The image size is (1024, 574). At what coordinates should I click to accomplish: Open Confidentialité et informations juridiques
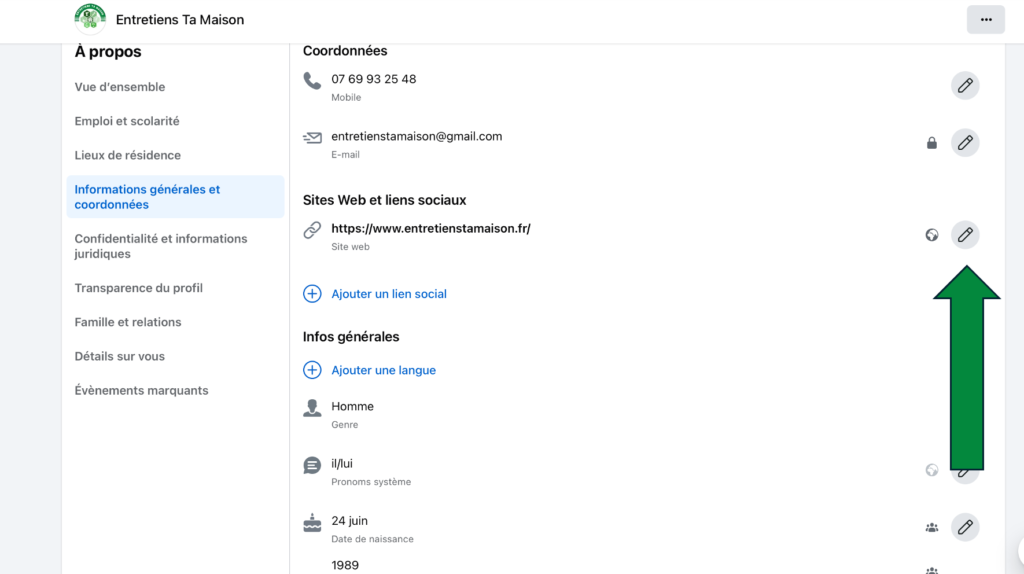pos(161,246)
